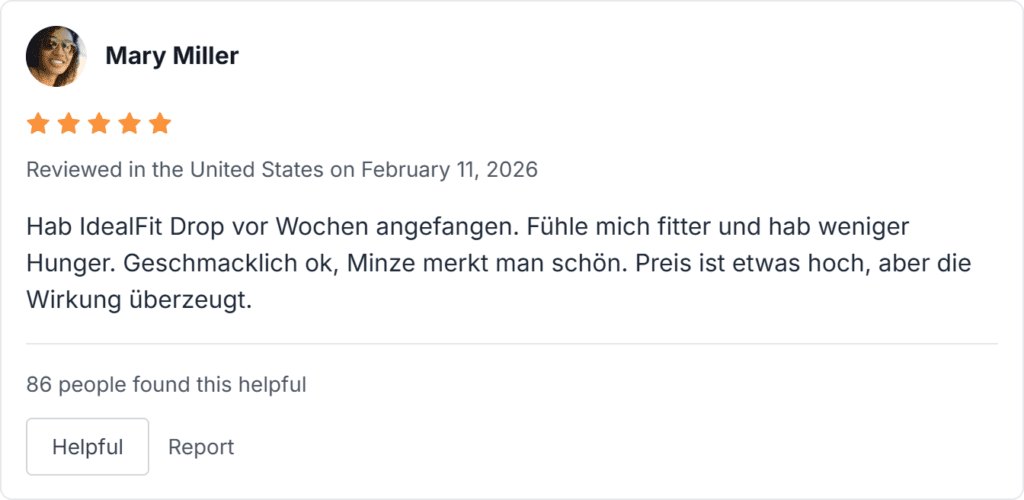Click the "86 people found this helpful" text

pos(166,383)
